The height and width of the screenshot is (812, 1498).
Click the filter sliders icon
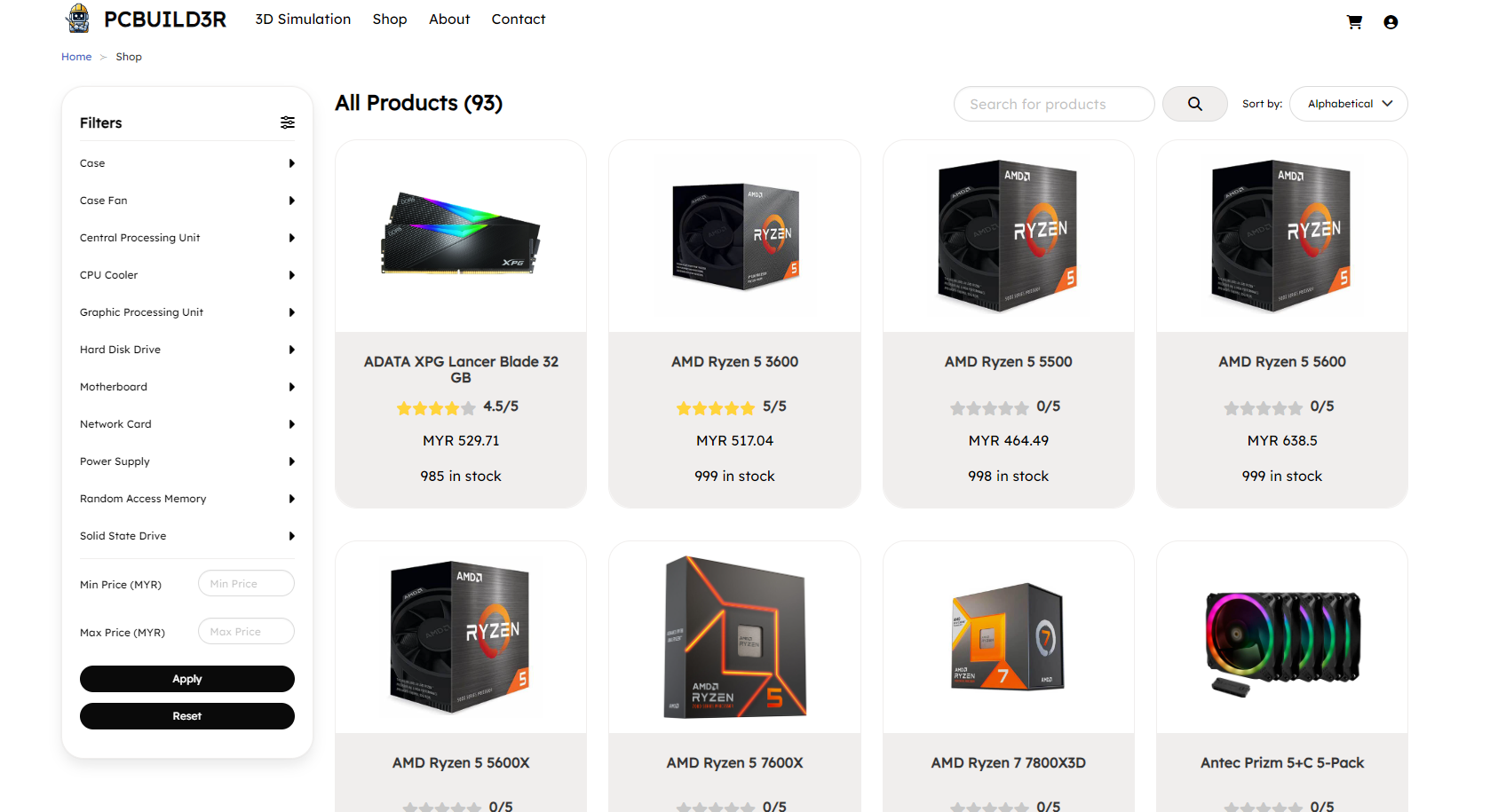click(288, 122)
